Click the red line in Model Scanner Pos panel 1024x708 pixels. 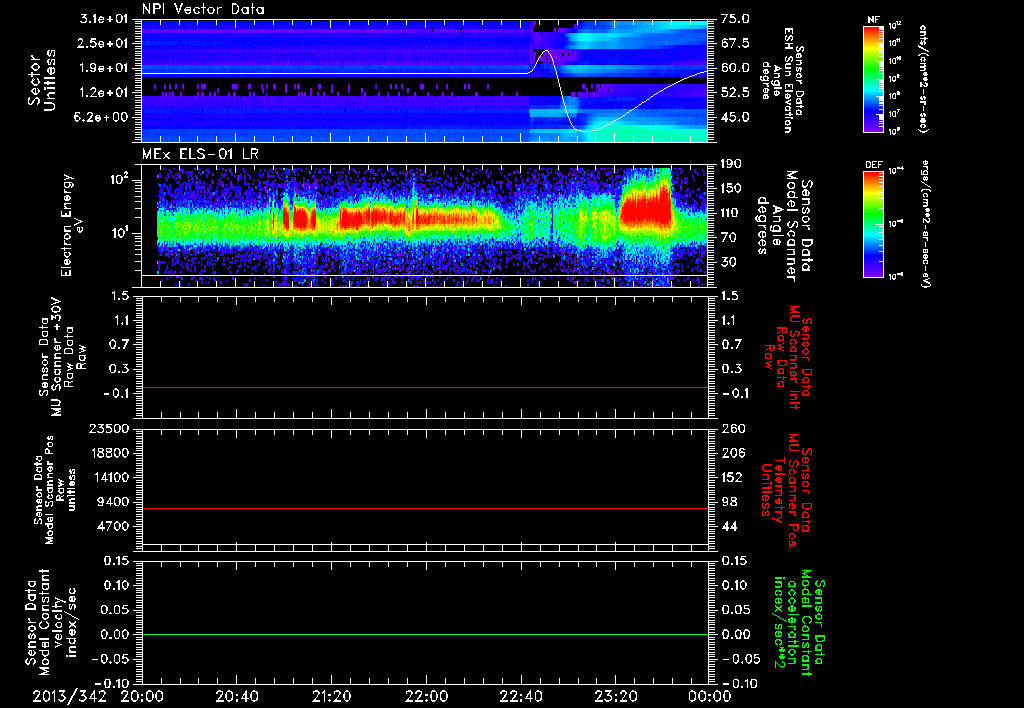point(425,508)
